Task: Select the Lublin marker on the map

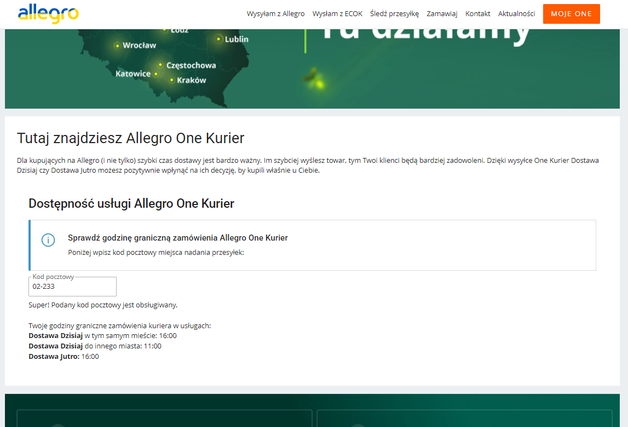Action: coord(220,39)
